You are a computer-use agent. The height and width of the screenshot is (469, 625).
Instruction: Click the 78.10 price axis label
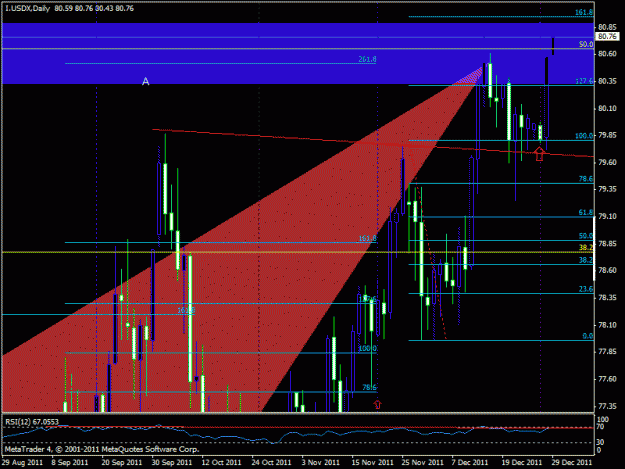click(x=607, y=325)
